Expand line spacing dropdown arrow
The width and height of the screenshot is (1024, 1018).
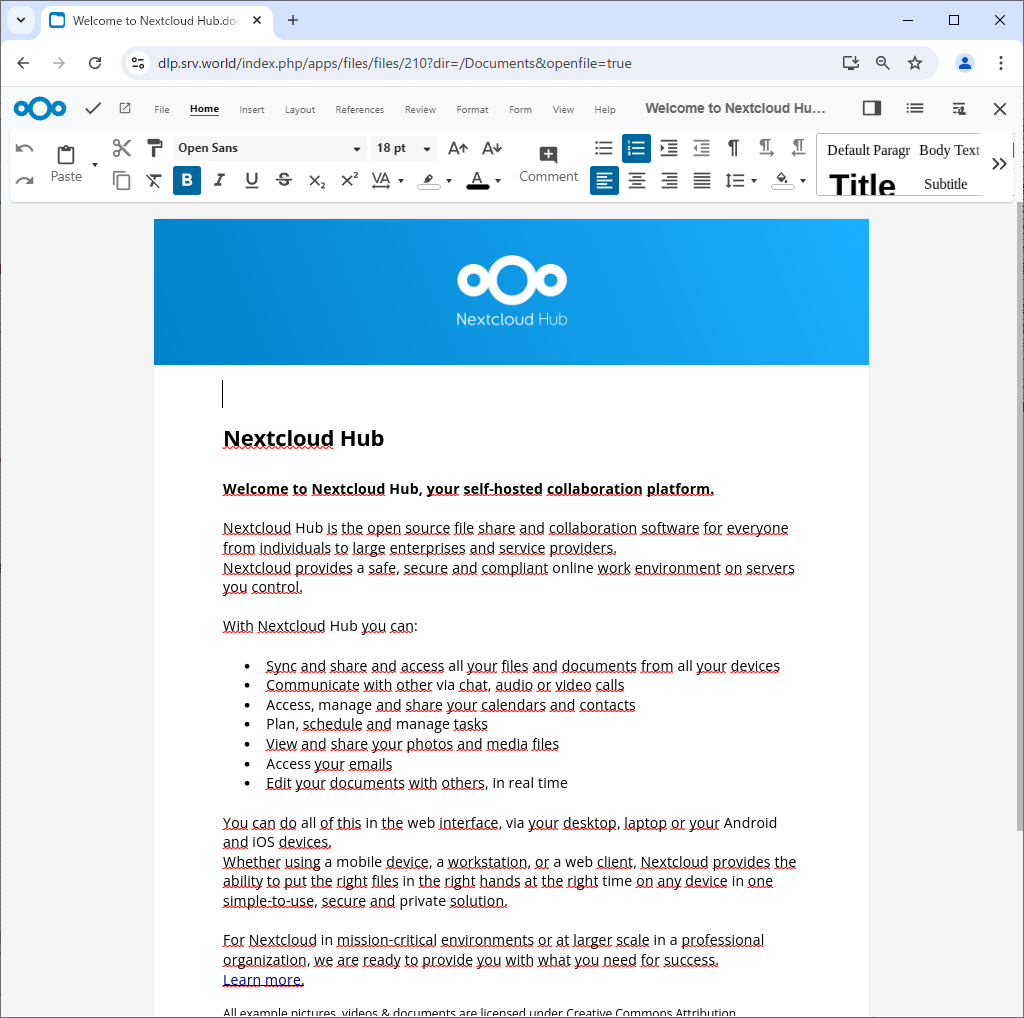pos(754,181)
